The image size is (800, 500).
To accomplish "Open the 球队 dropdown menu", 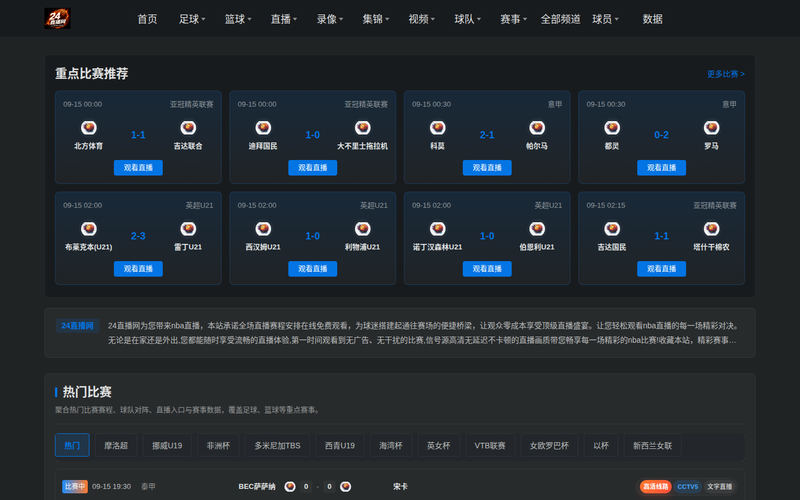I will coord(467,19).
